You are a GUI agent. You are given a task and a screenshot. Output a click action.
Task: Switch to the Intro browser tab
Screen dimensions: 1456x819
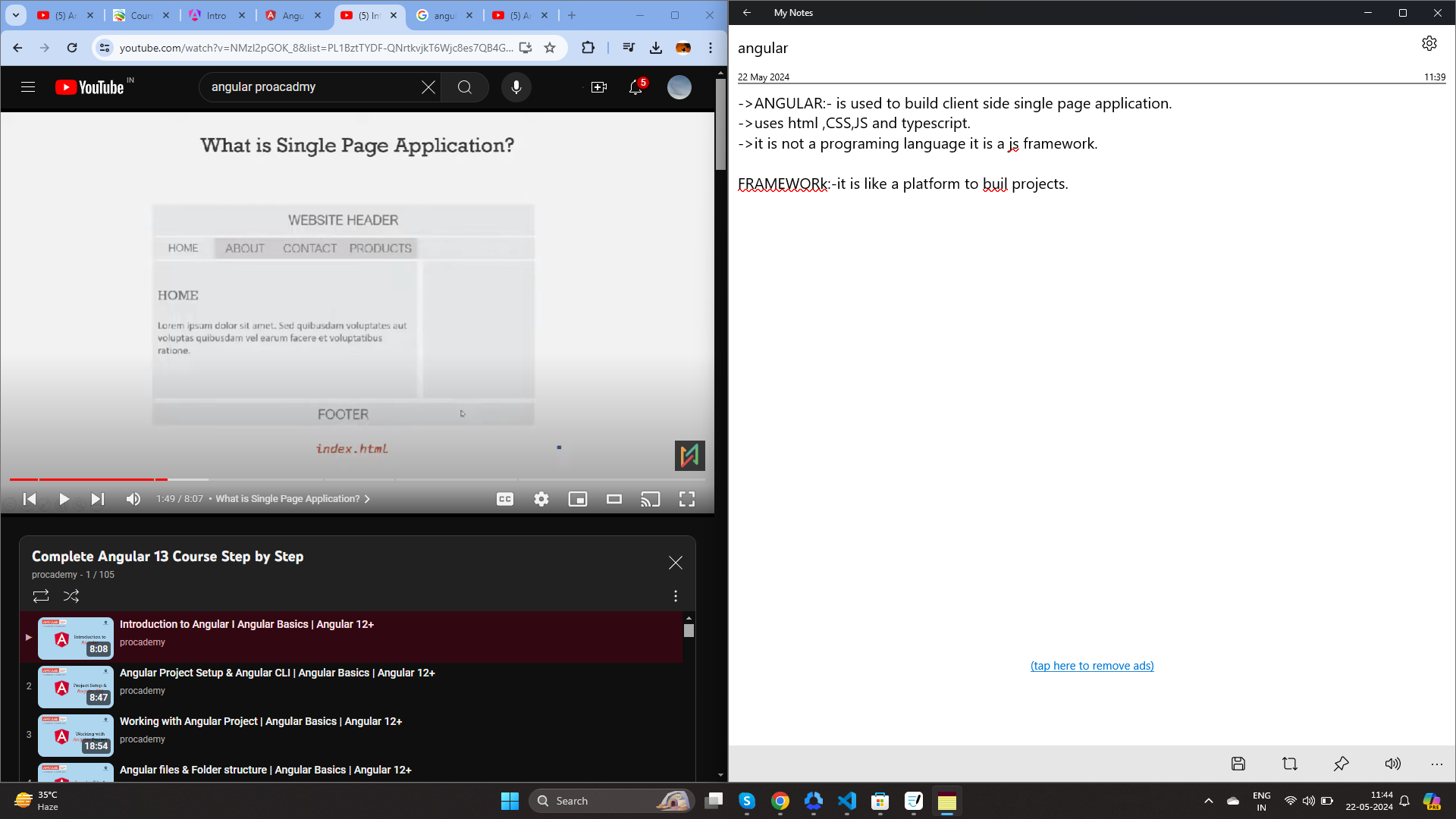tap(215, 15)
